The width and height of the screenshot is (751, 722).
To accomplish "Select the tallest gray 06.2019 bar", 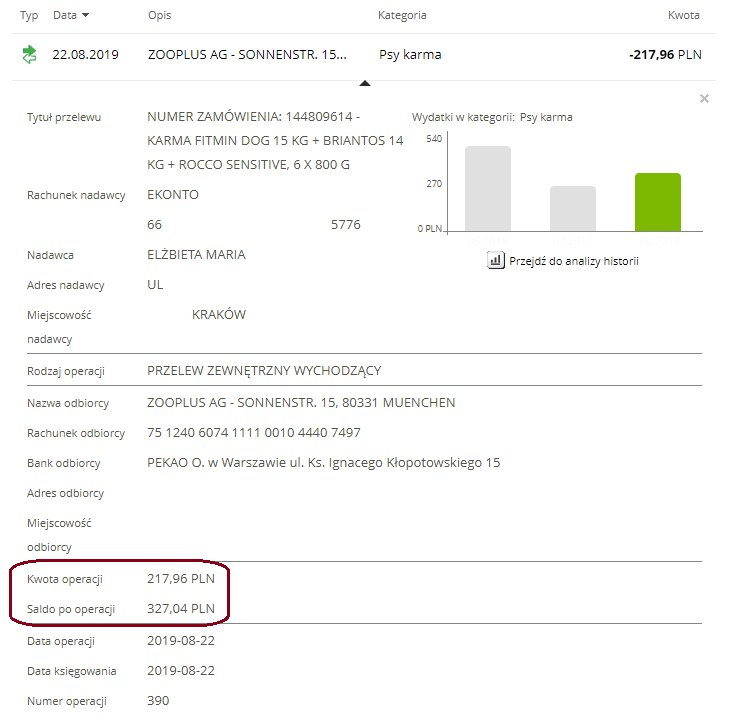I will (488, 189).
